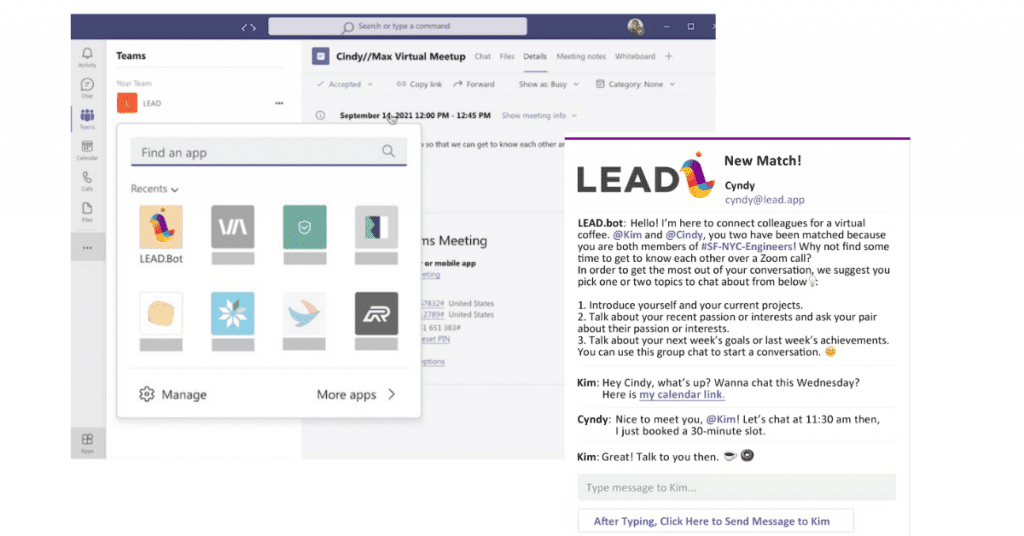Click the Manage apps button
Screen dimensions: 1024x536
174,395
